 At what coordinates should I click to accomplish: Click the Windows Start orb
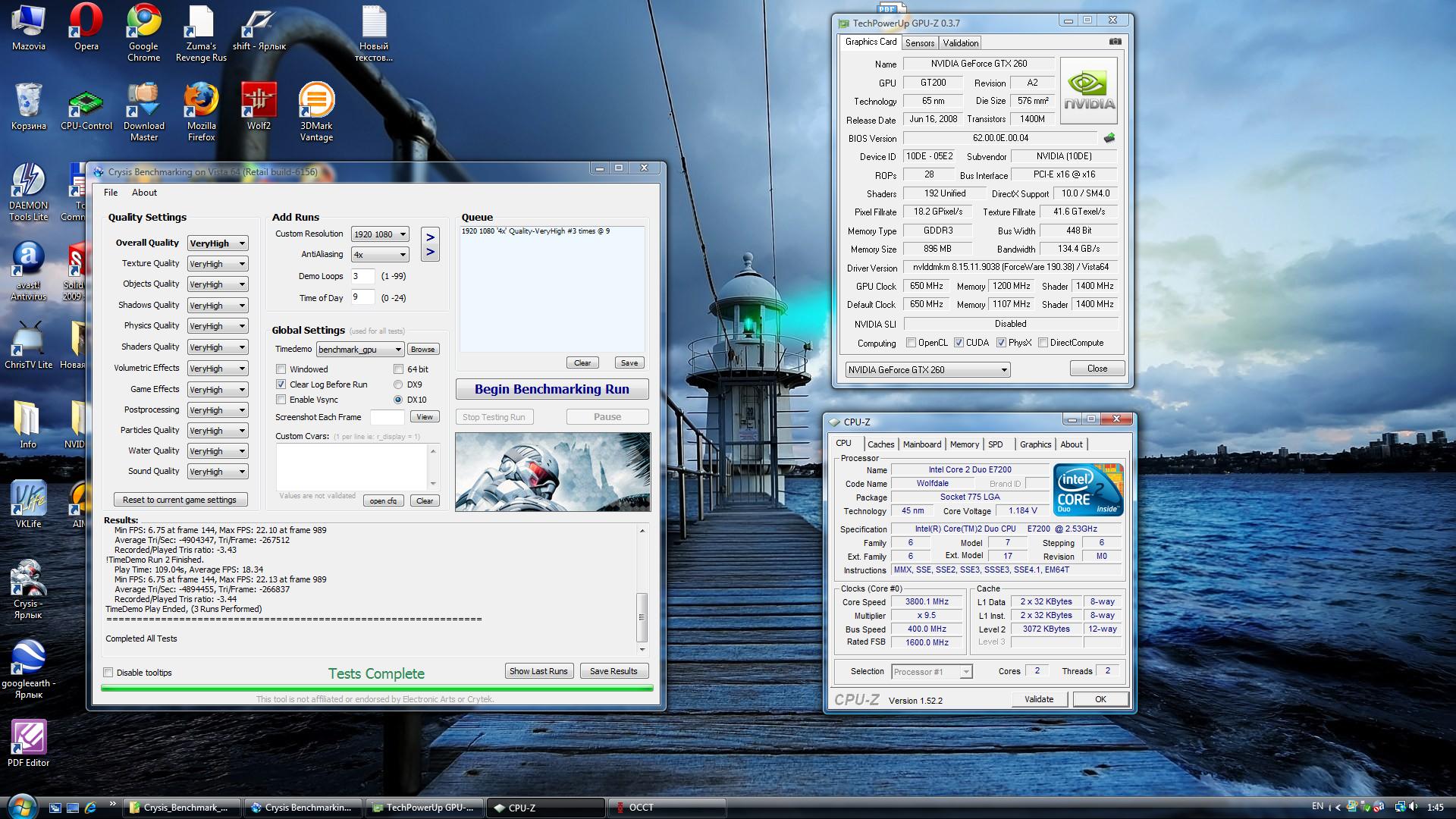[x=20, y=805]
